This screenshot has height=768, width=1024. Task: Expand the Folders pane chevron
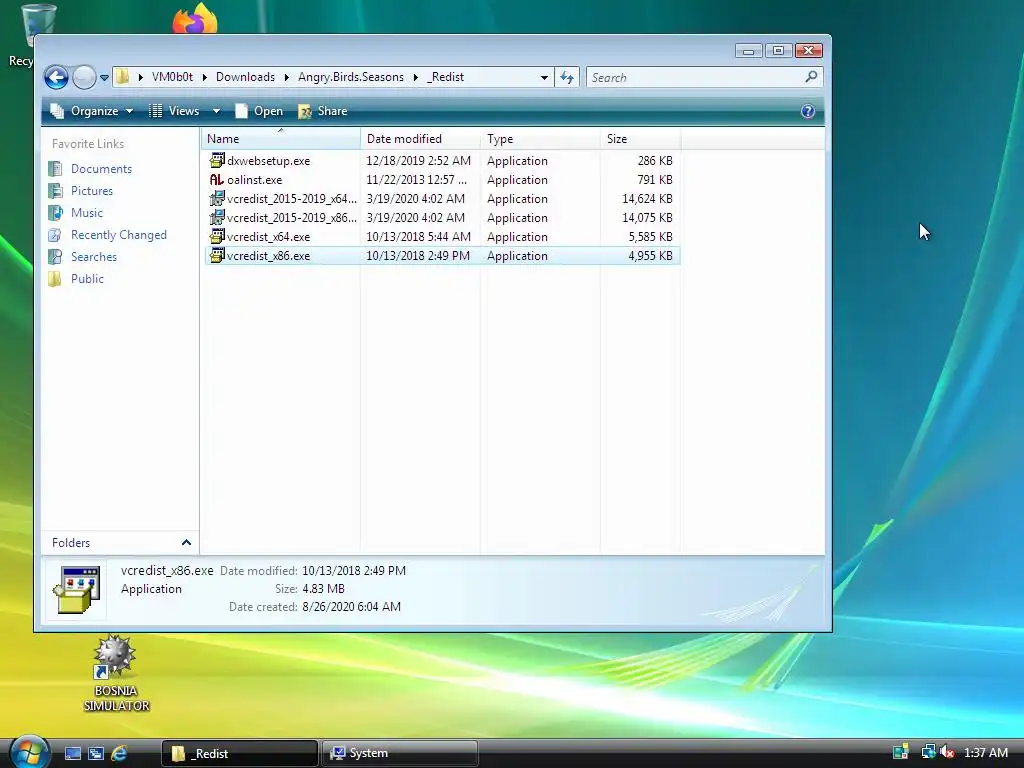pyautogui.click(x=186, y=543)
